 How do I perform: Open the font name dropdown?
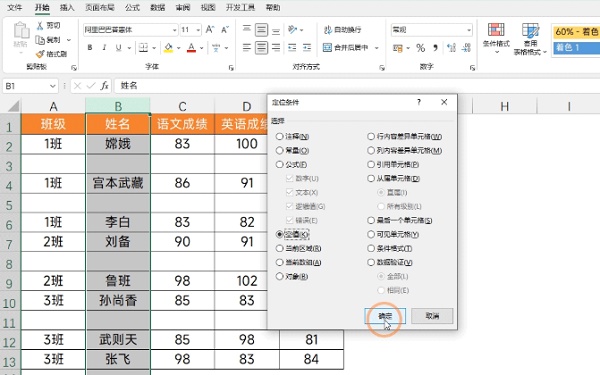(x=174, y=30)
